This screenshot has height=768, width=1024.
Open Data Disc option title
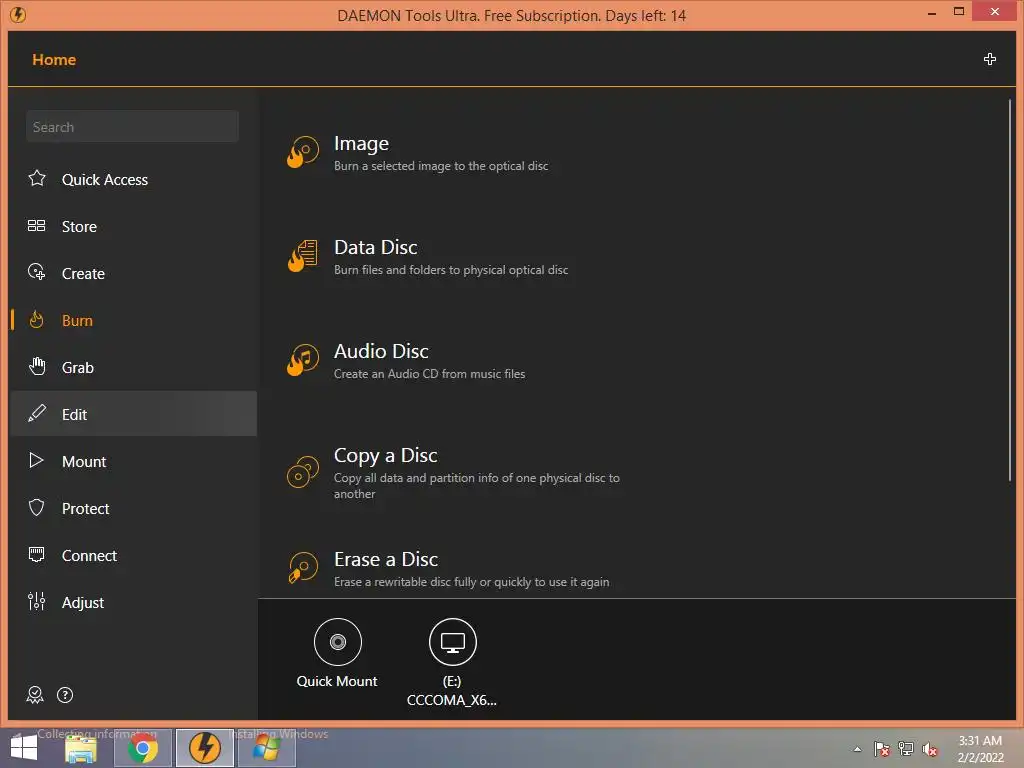376,247
